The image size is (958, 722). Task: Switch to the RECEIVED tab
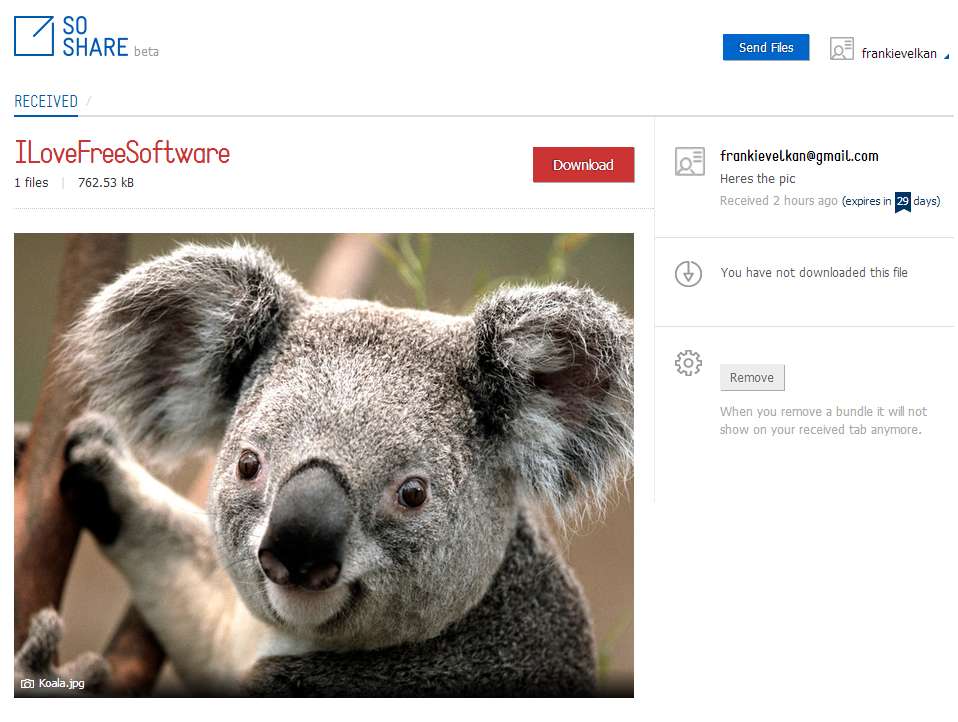coord(46,101)
